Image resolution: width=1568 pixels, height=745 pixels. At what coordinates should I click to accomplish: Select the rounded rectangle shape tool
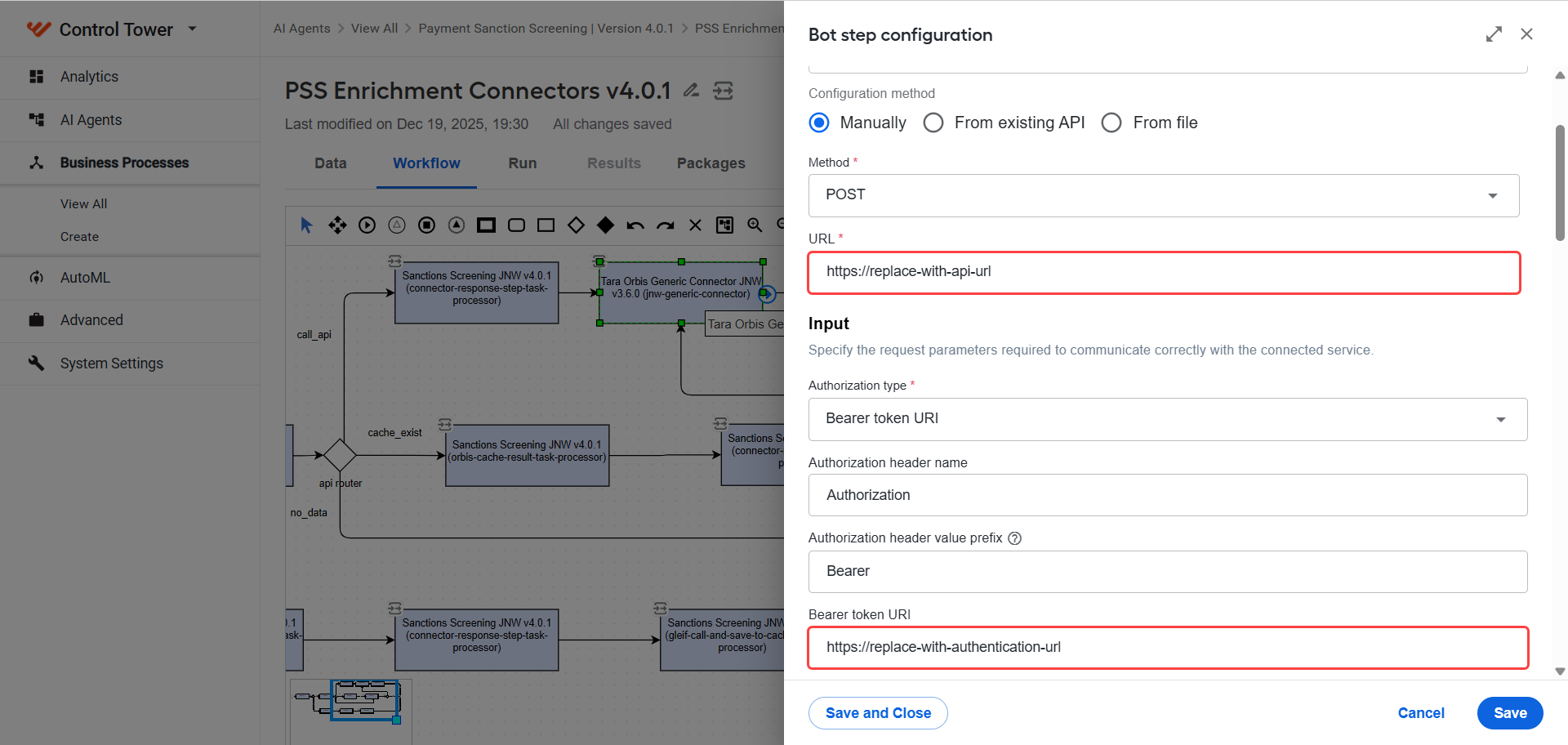click(x=516, y=225)
